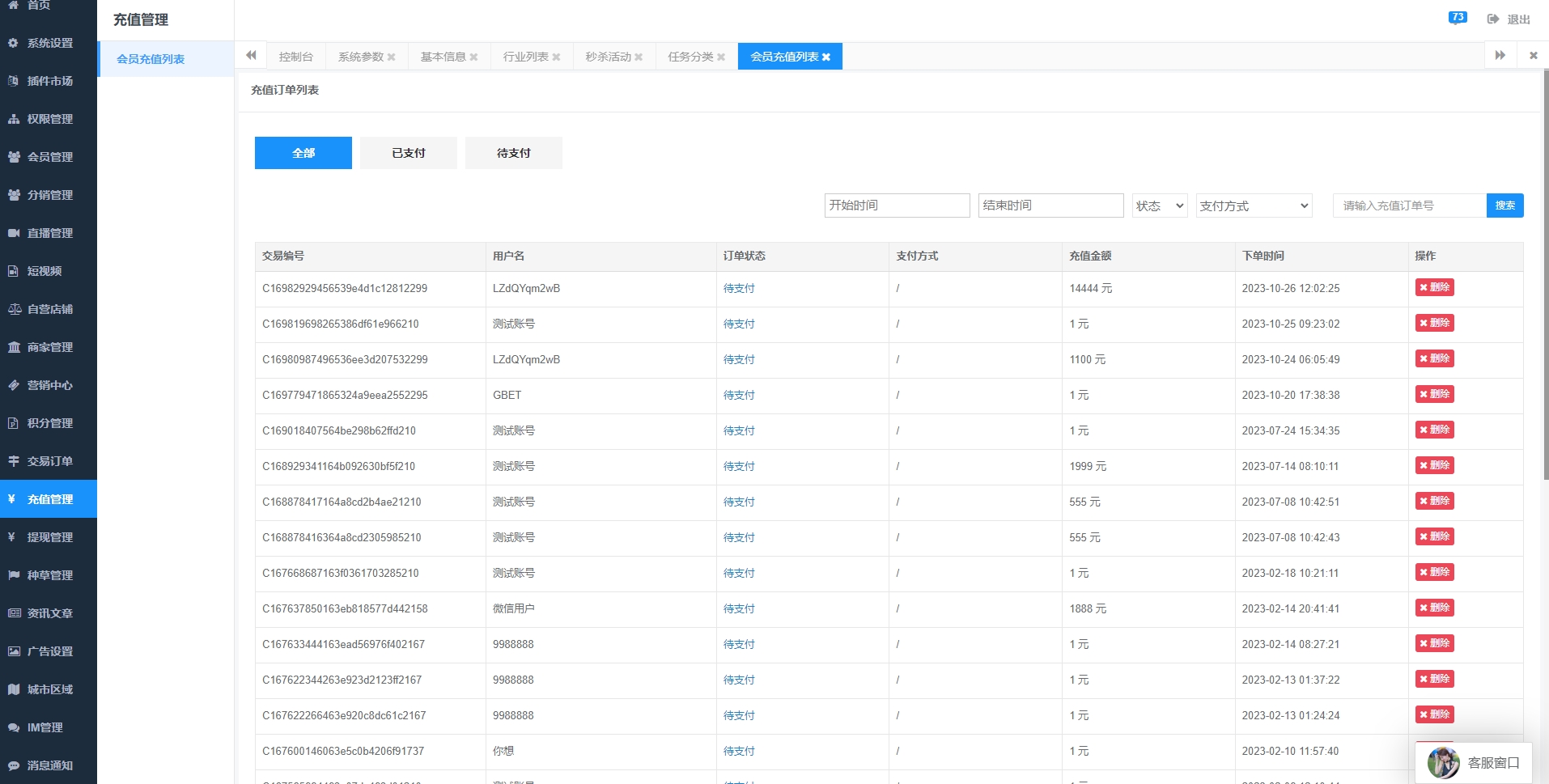
Task: Delete the order with amount 14444 元
Action: tap(1434, 287)
